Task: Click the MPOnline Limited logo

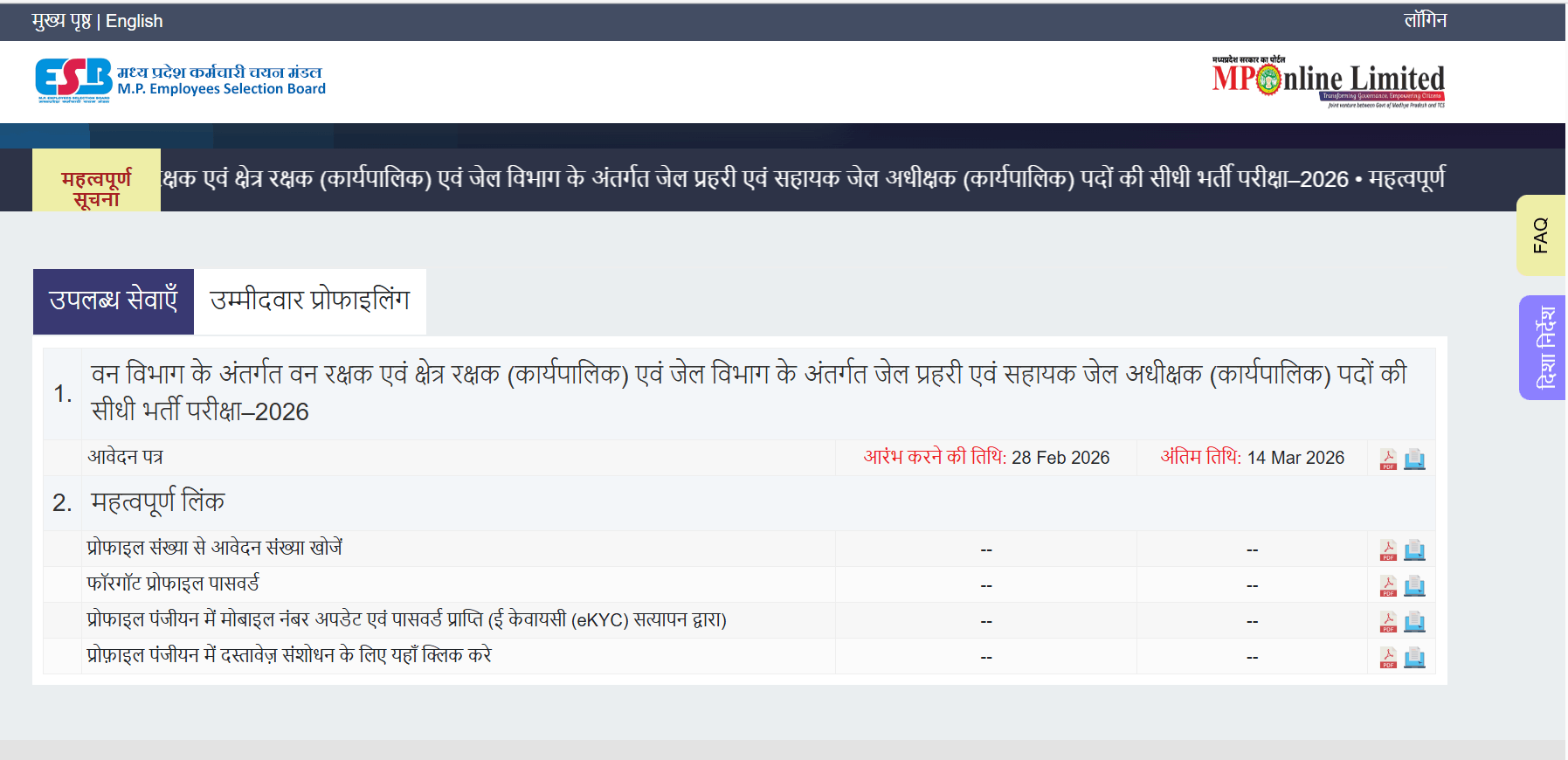Action: click(x=1328, y=81)
